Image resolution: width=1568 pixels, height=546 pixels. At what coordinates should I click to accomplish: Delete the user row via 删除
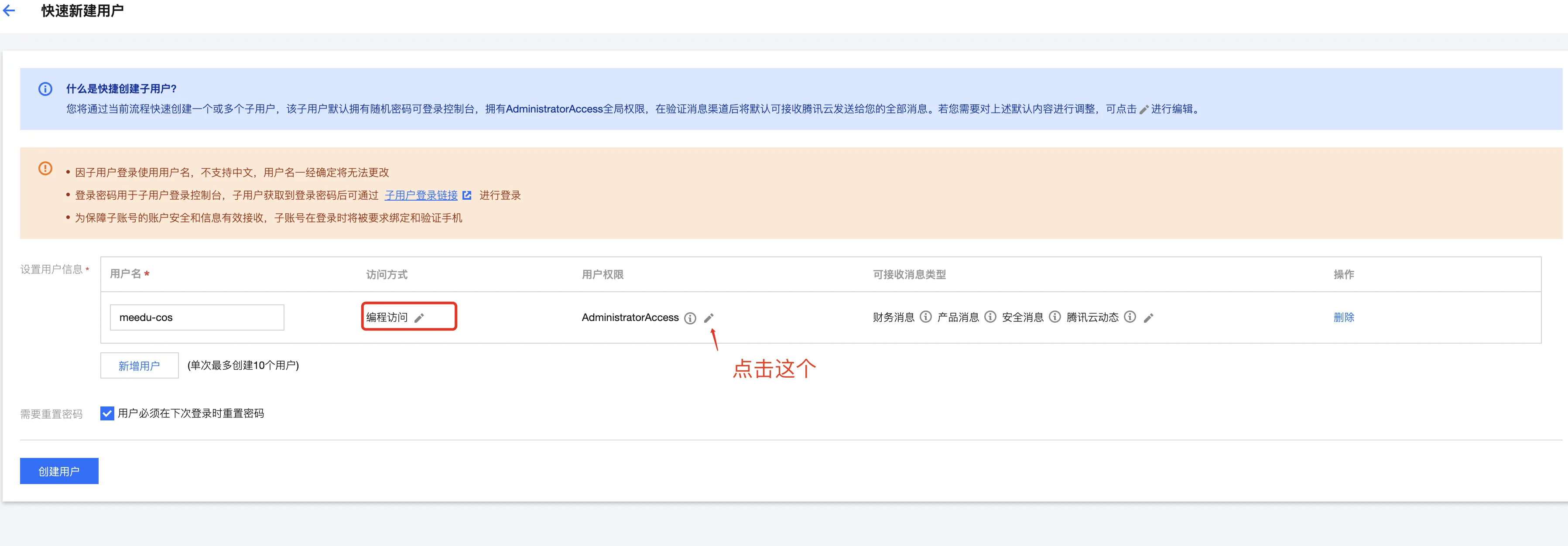tap(1343, 317)
